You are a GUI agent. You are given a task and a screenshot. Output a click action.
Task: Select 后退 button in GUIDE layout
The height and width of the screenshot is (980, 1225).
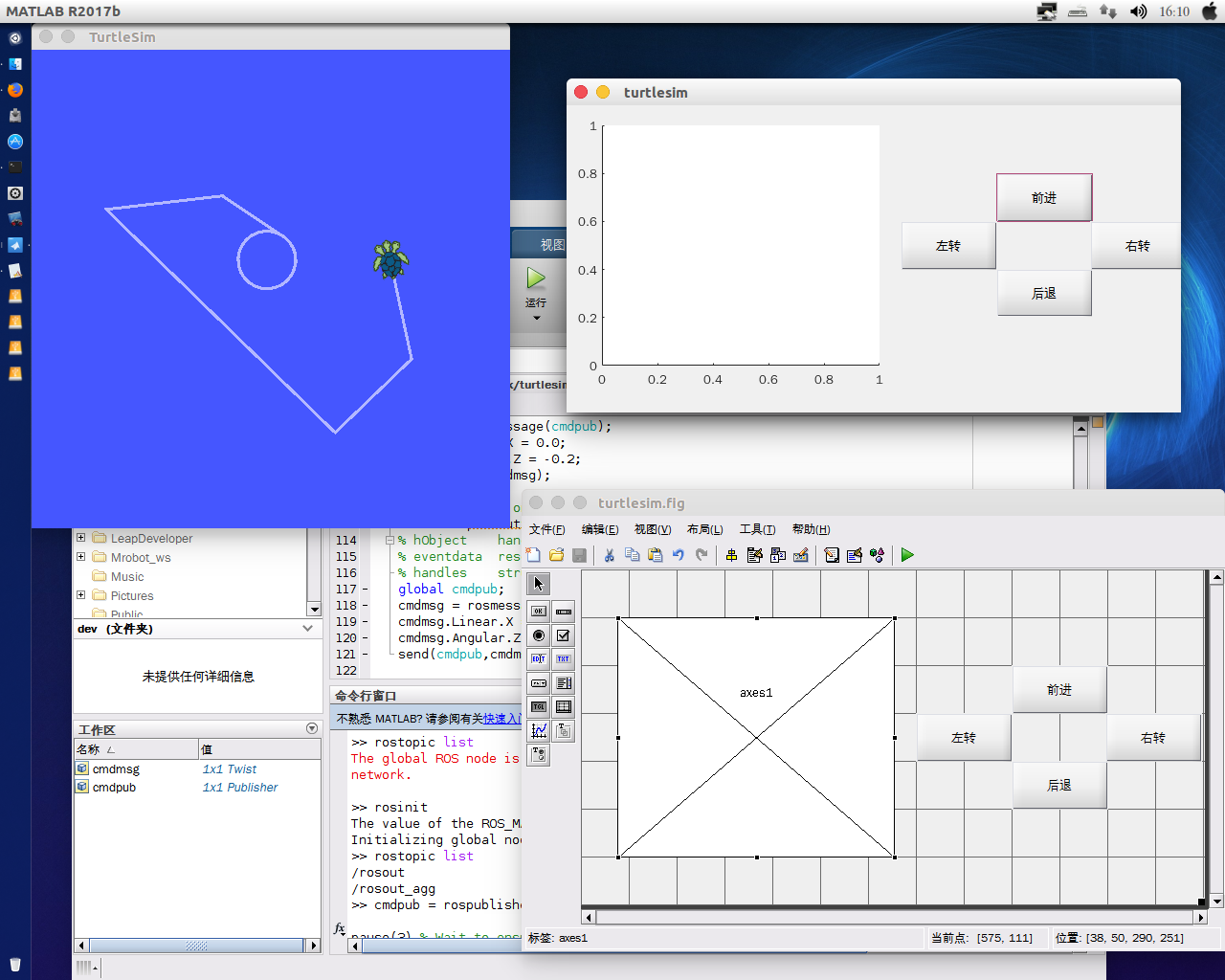click(x=1059, y=785)
